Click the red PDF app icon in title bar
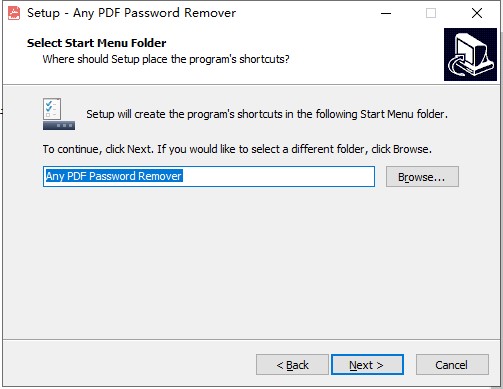Viewport: 503px width, 389px height. pos(14,13)
